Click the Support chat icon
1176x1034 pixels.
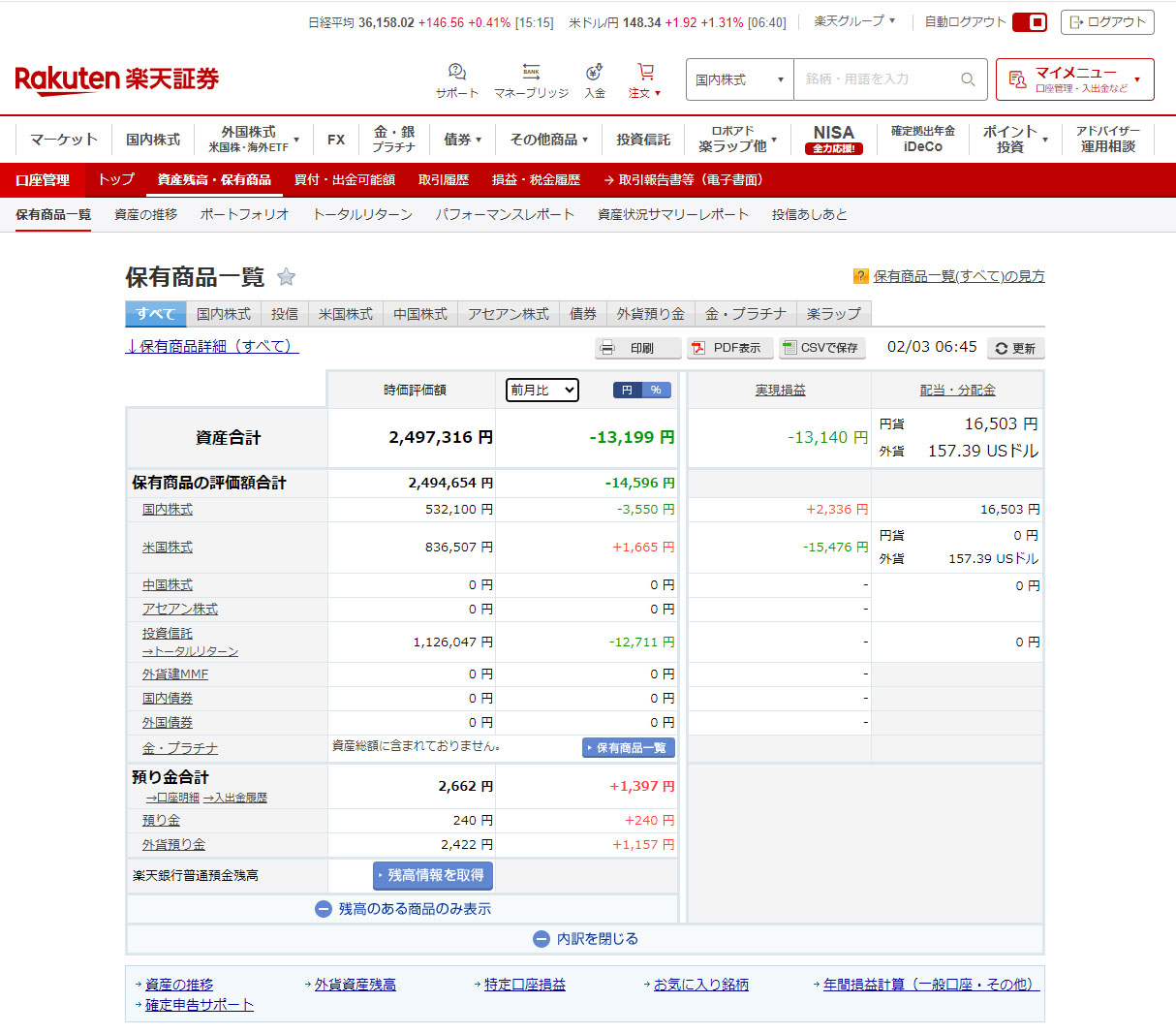click(456, 73)
